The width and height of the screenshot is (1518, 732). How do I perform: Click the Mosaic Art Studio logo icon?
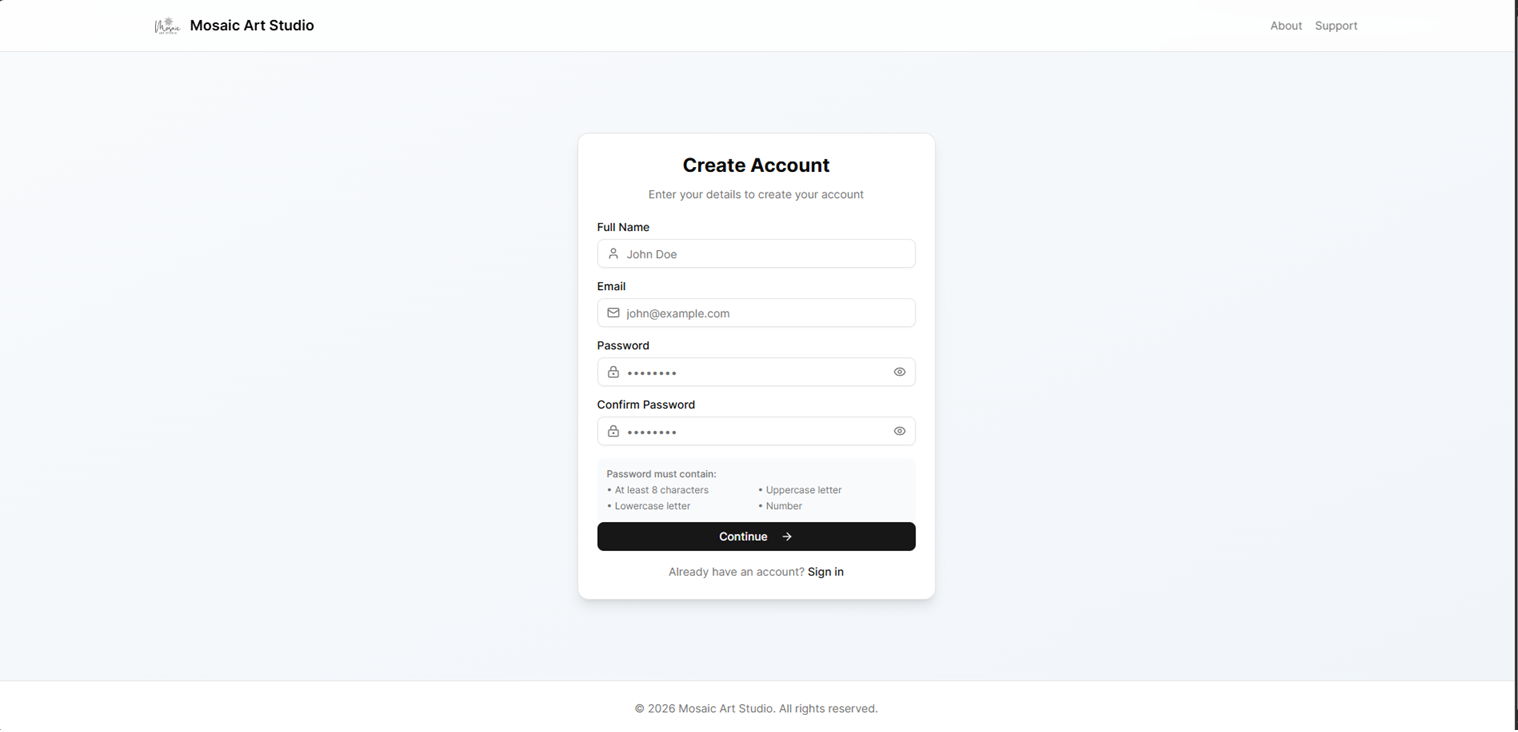coord(166,25)
